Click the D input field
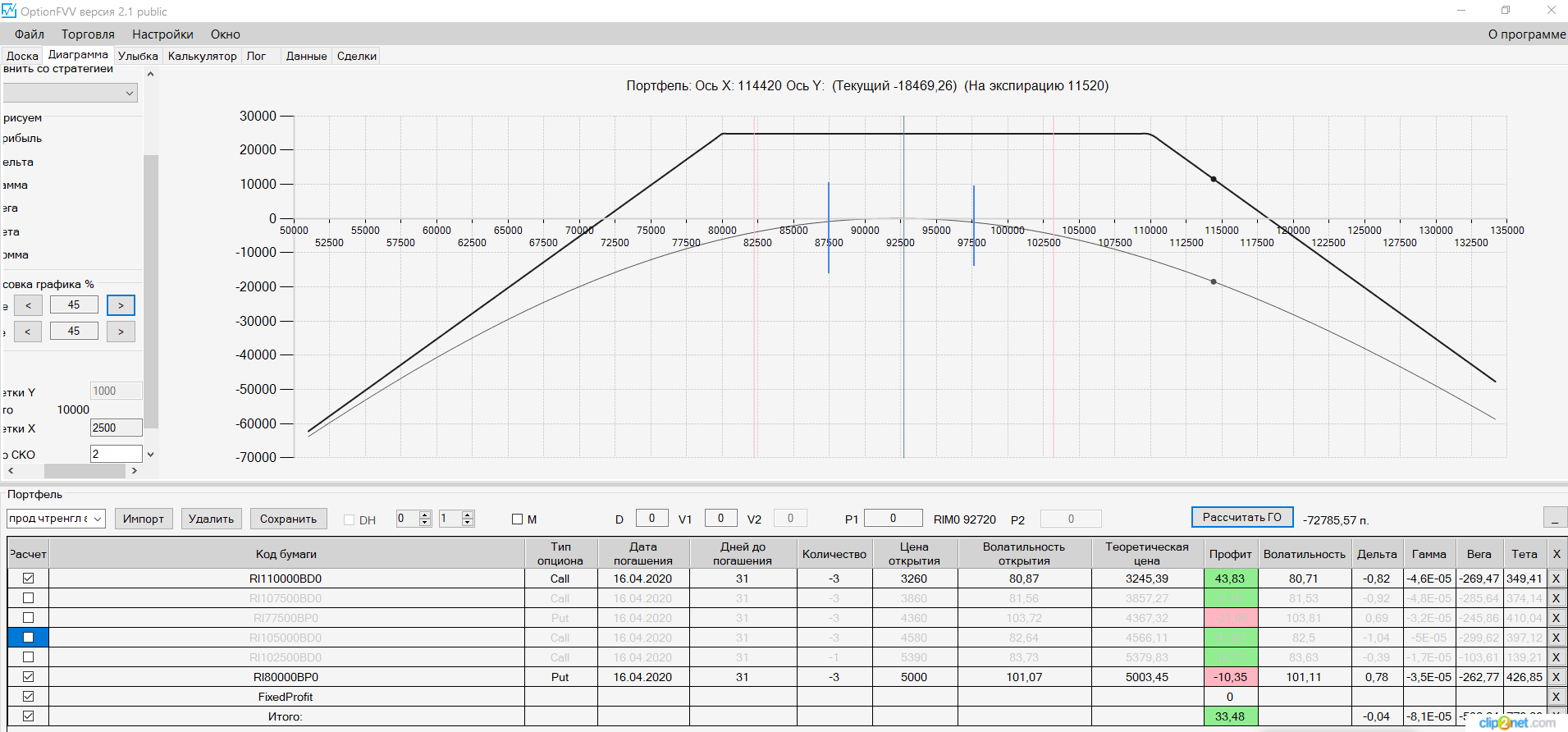This screenshot has width=1568, height=732. [652, 518]
